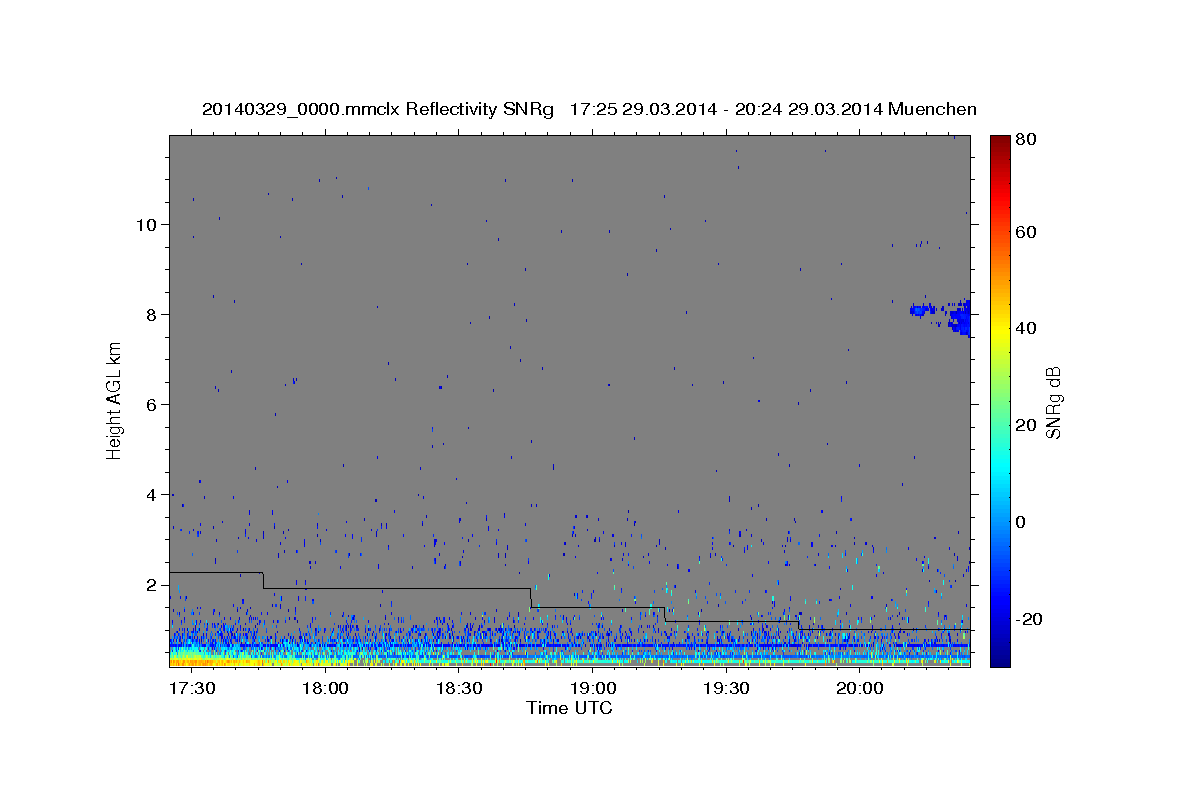The image size is (1200, 800).
Task: Click the '18:00' time tick label
Action: [324, 688]
